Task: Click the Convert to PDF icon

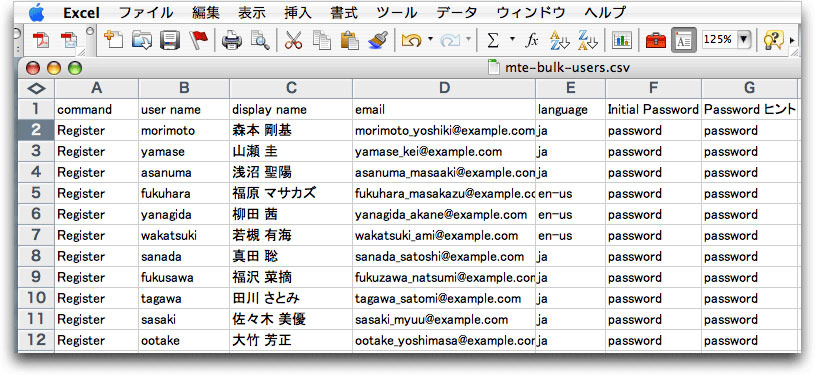Action: 41,40
